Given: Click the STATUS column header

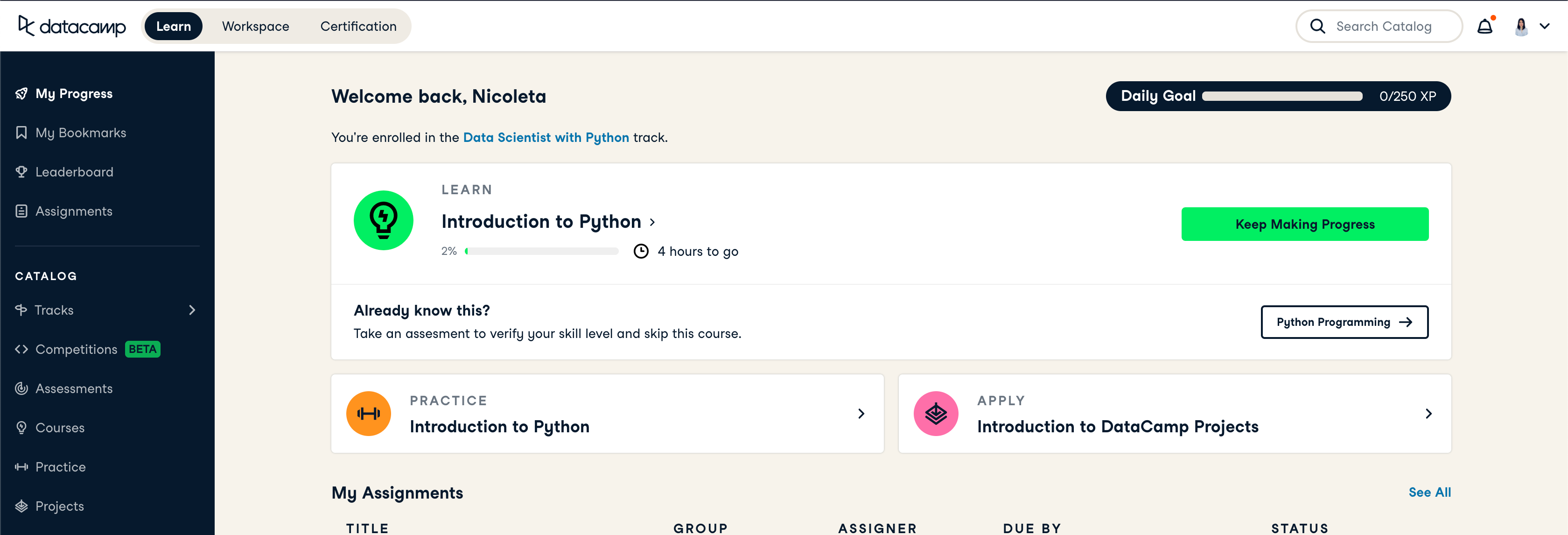Looking at the screenshot, I should click(x=1300, y=528).
